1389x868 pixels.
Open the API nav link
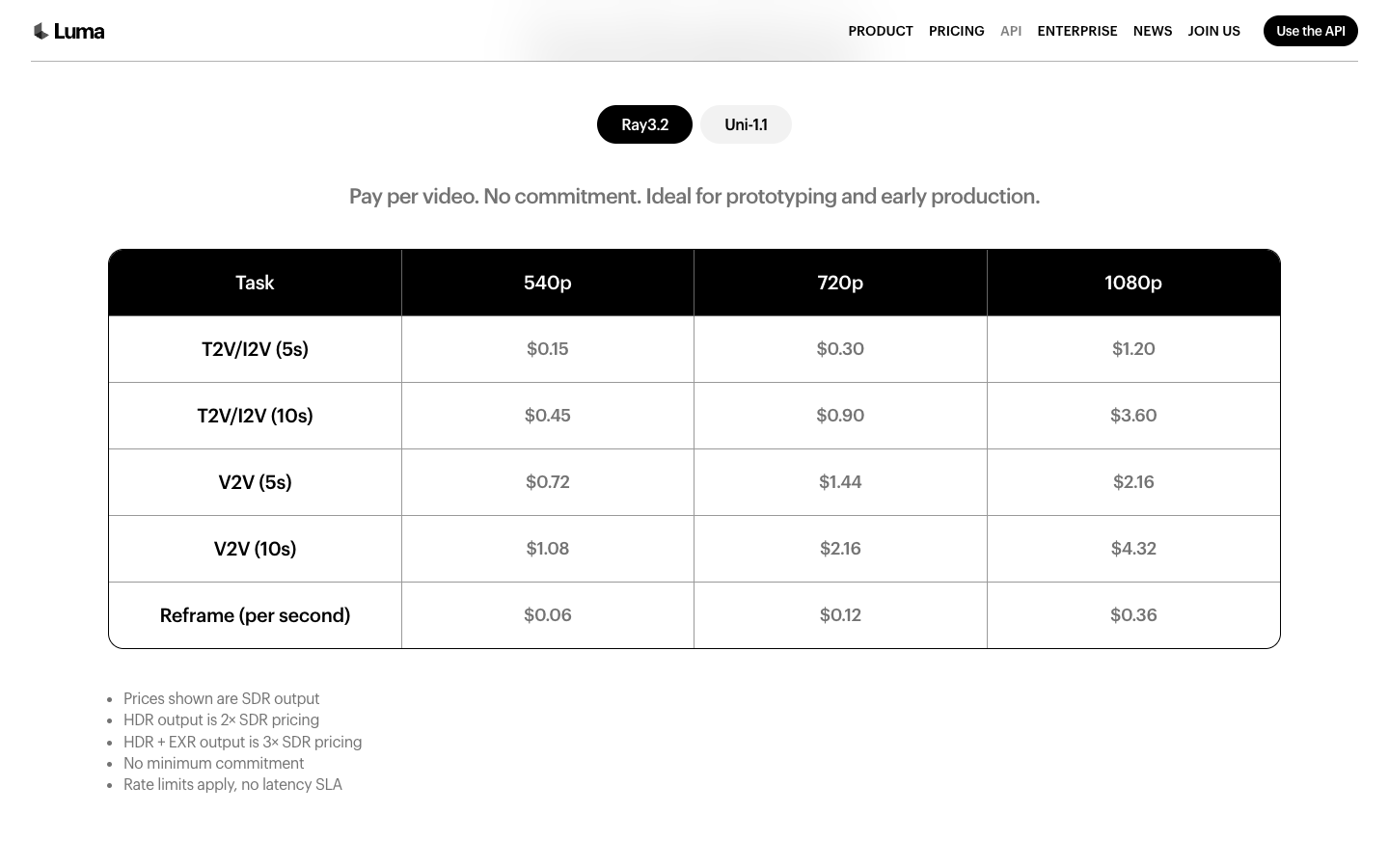tap(1011, 31)
